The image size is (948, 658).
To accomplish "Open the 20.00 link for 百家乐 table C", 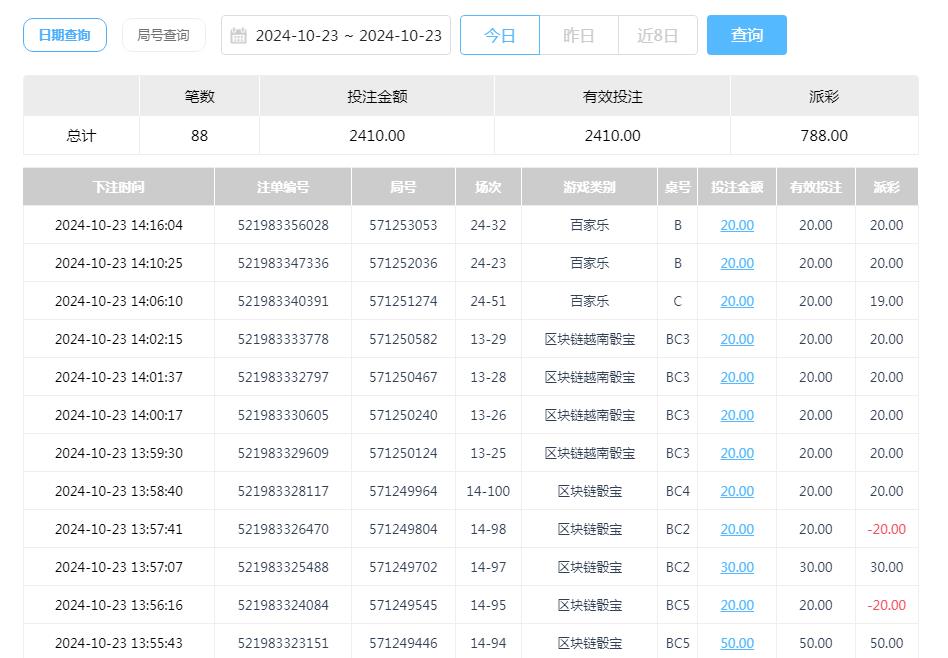I will pos(736,301).
